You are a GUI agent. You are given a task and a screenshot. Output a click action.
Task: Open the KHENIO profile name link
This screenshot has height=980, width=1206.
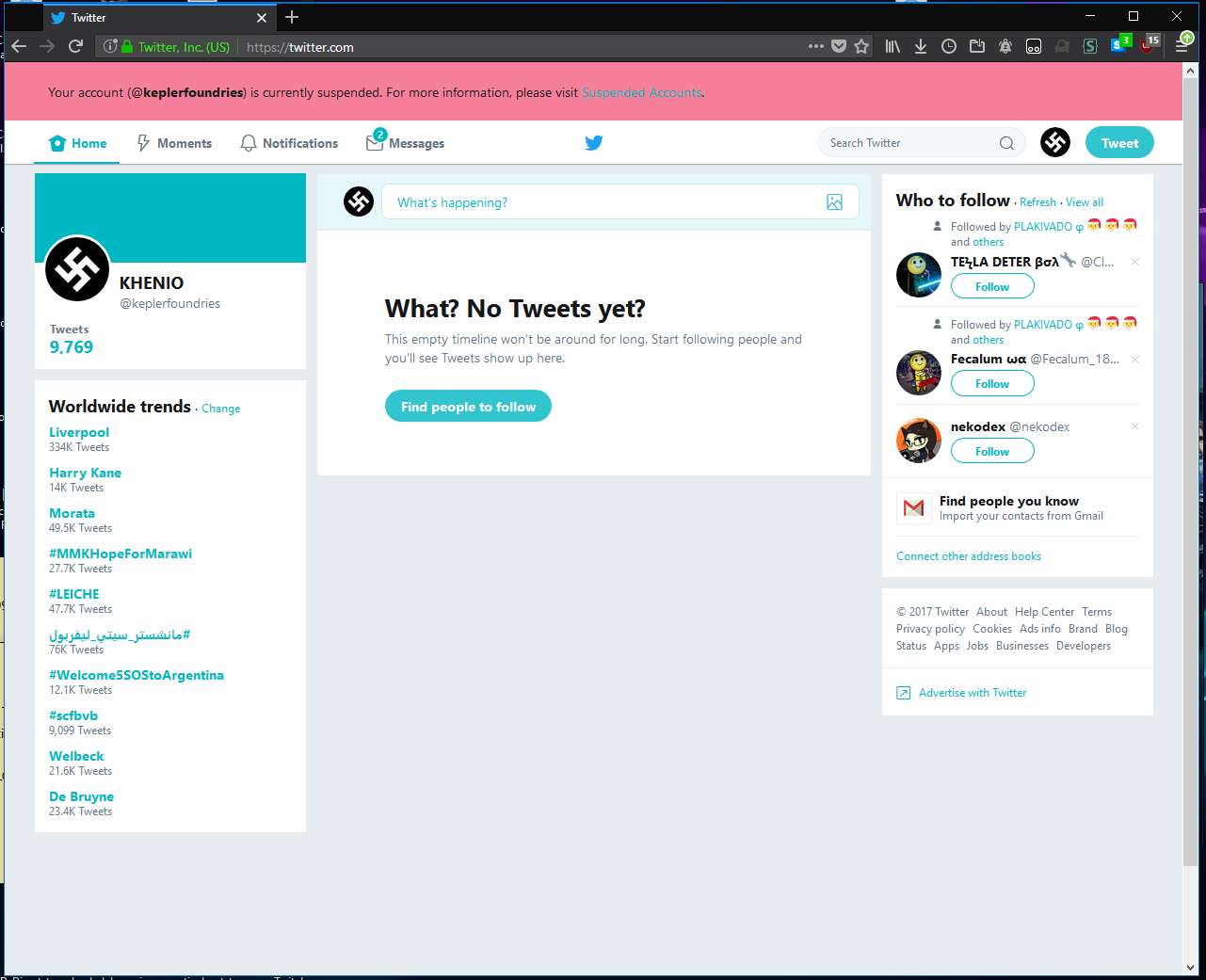152,282
